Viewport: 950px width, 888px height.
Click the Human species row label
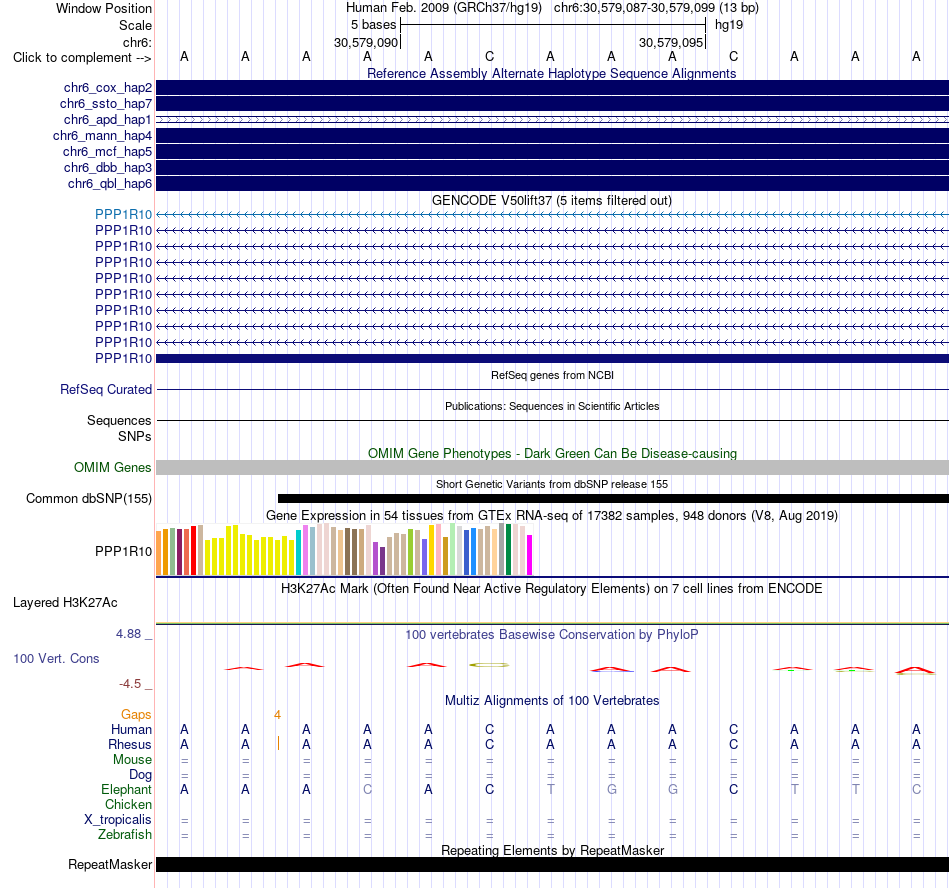pyautogui.click(x=131, y=729)
